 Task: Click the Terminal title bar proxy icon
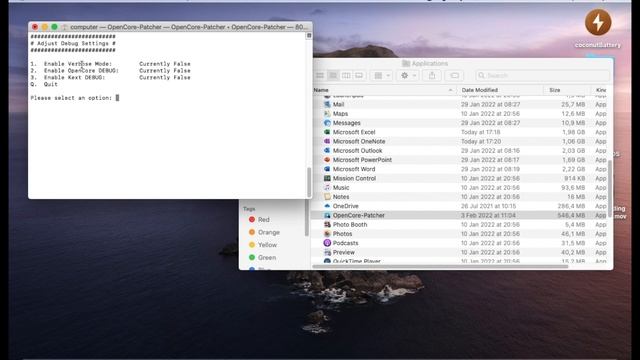(x=64, y=27)
